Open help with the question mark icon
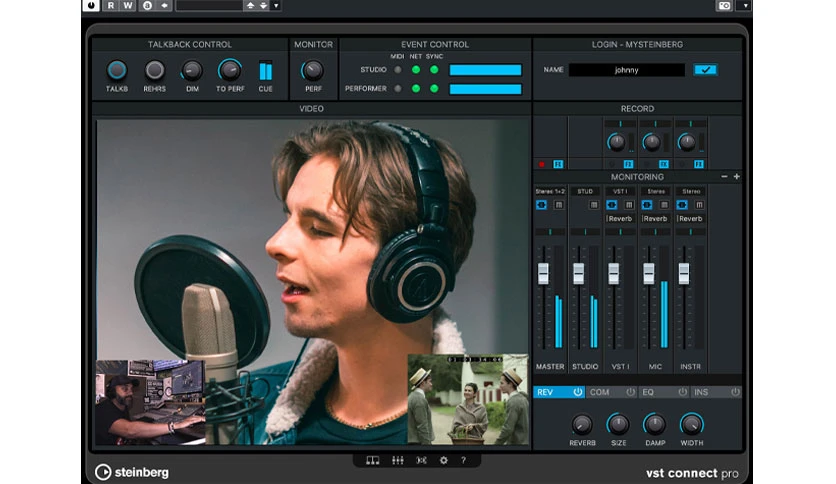The image size is (836, 484). [463, 460]
